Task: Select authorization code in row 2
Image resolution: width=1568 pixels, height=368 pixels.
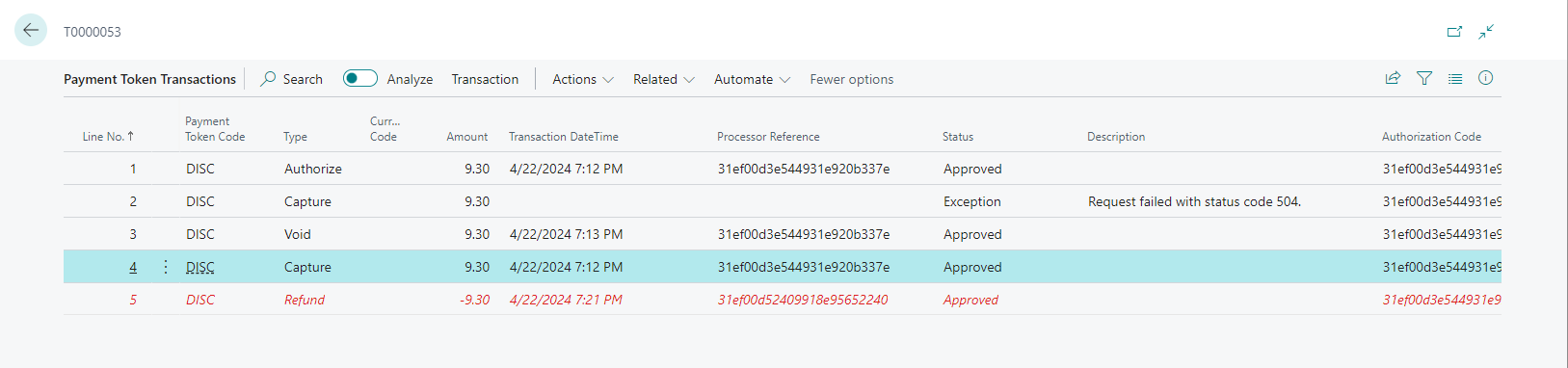Action: click(1442, 201)
